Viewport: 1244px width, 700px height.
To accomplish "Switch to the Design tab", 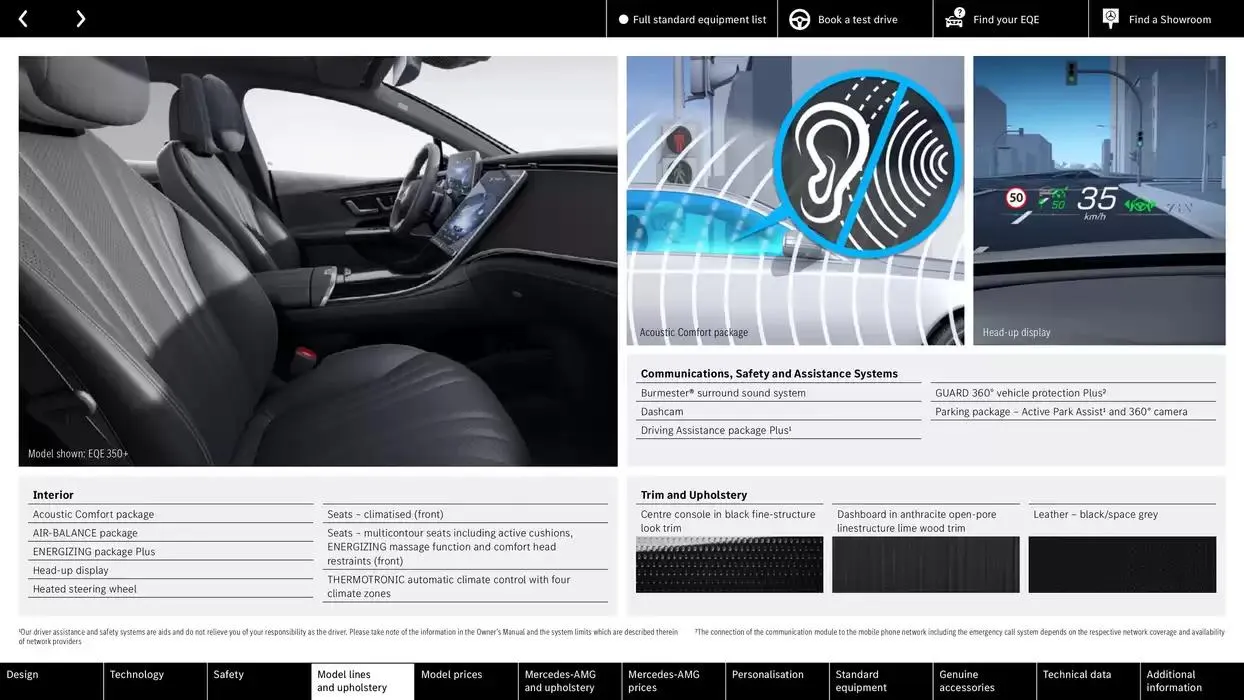I will click(x=51, y=681).
